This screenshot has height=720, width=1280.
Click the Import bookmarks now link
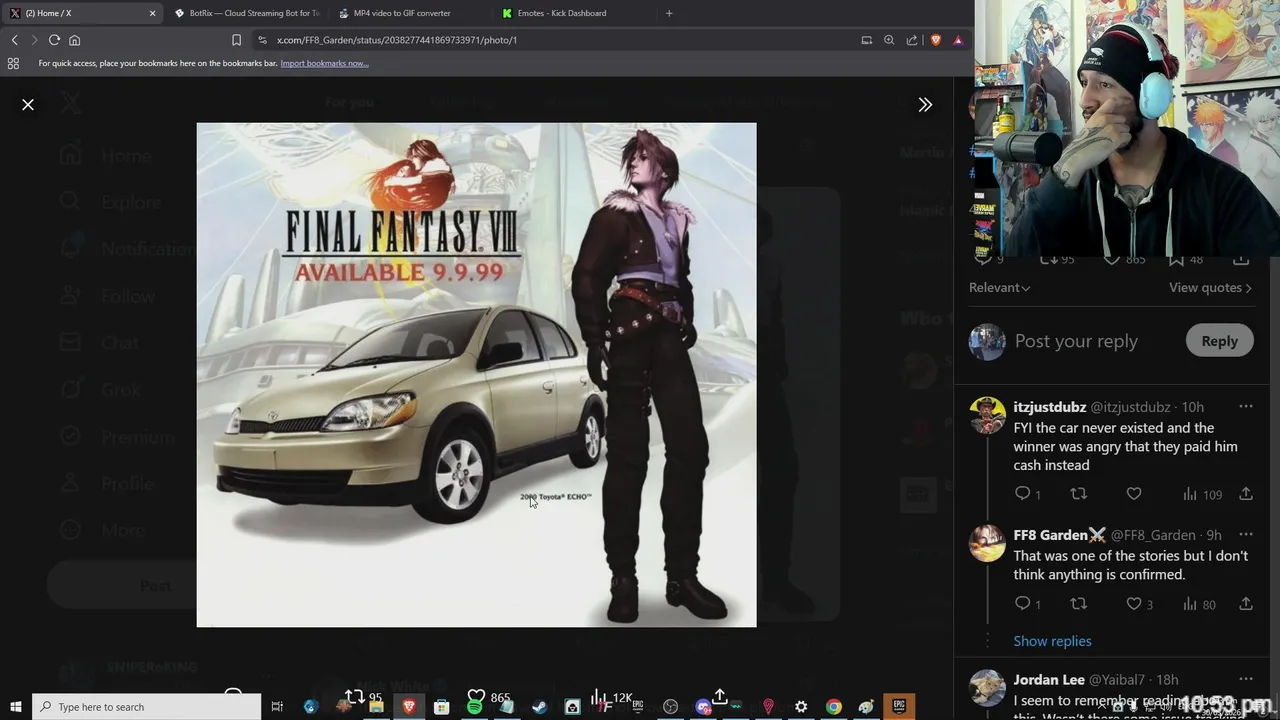(324, 63)
